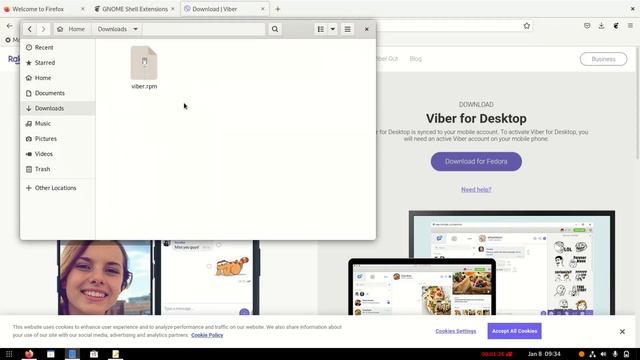This screenshot has width=640, height=360.
Task: Open Recent in the Files sidebar
Action: click(58, 47)
